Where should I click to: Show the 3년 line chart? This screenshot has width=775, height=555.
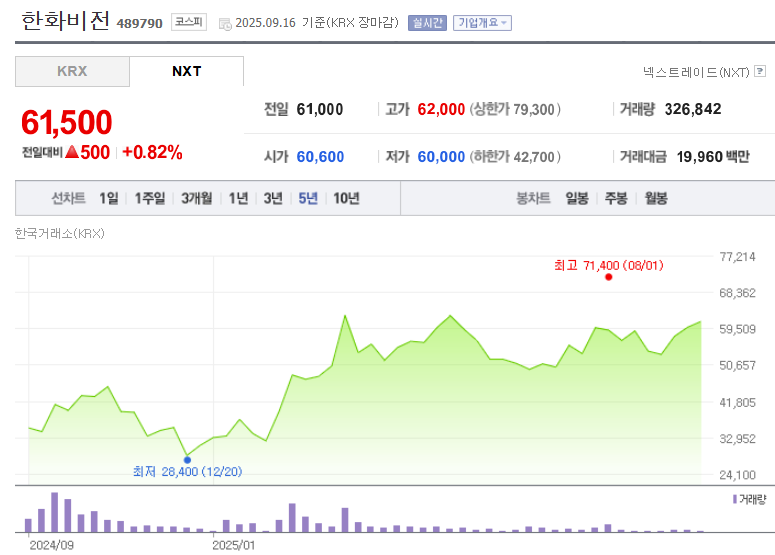(x=273, y=198)
